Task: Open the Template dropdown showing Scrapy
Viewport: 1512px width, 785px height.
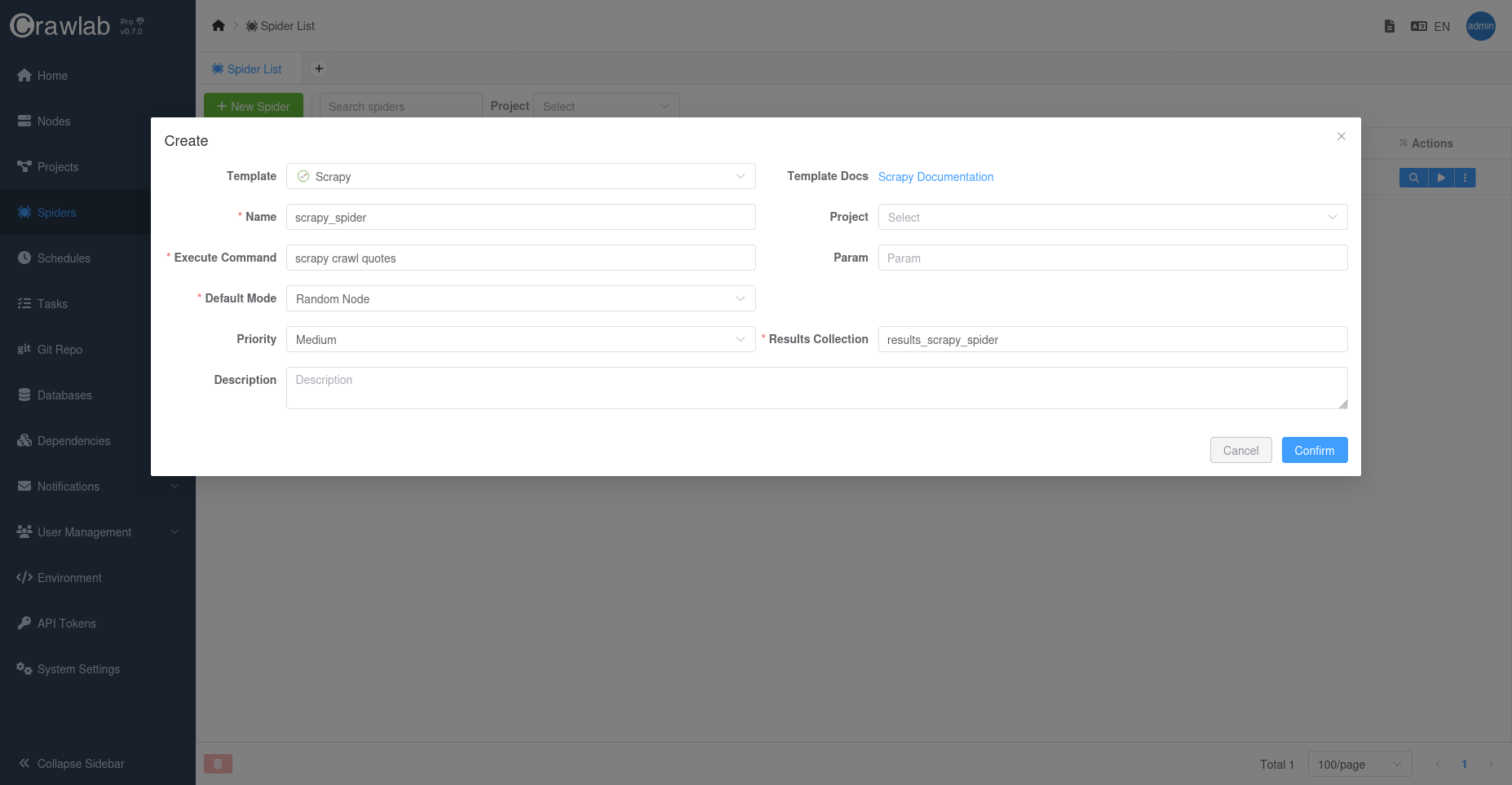Action: pos(520,177)
